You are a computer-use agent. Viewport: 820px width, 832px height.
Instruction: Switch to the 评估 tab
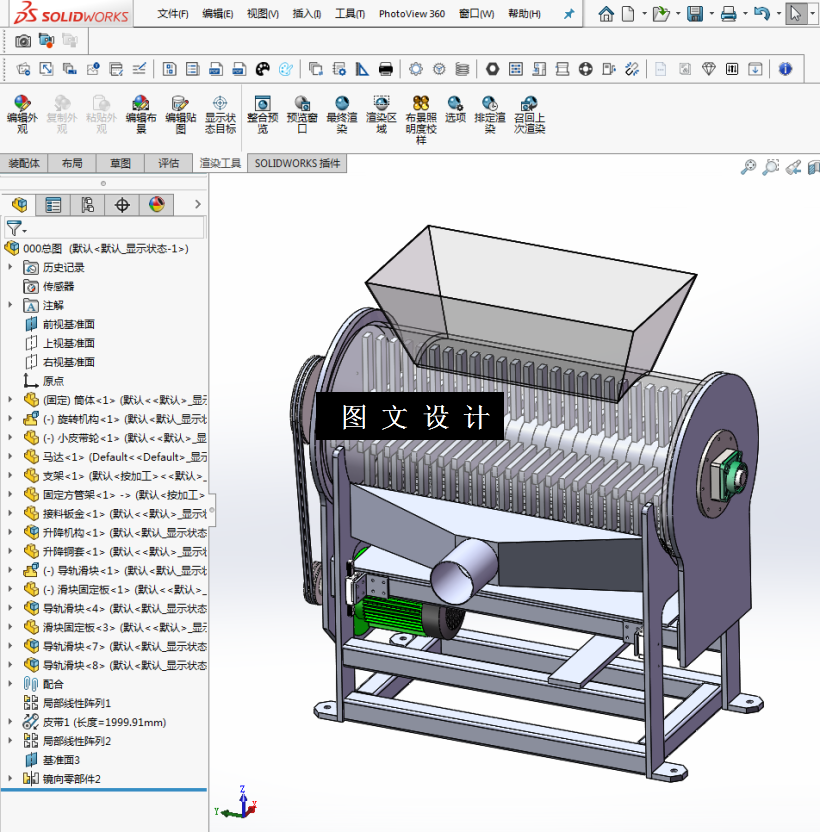point(168,163)
